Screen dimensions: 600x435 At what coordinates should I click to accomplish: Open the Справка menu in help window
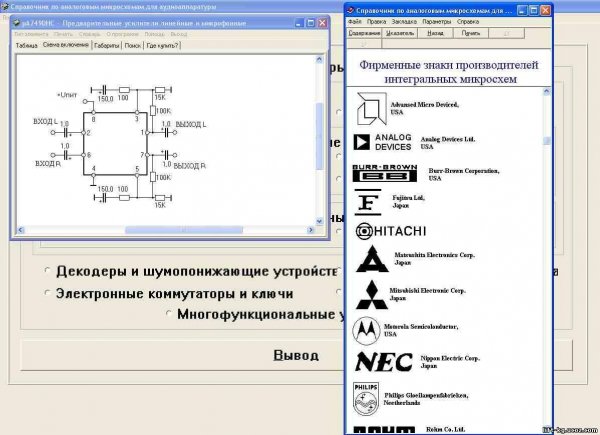pyautogui.click(x=468, y=22)
